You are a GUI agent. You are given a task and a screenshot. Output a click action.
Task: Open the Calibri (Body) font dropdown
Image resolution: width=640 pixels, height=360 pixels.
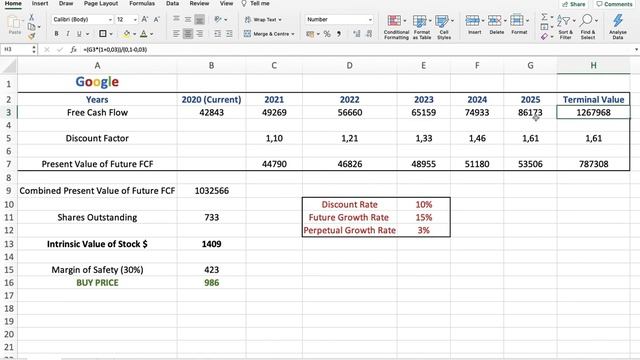(x=110, y=20)
